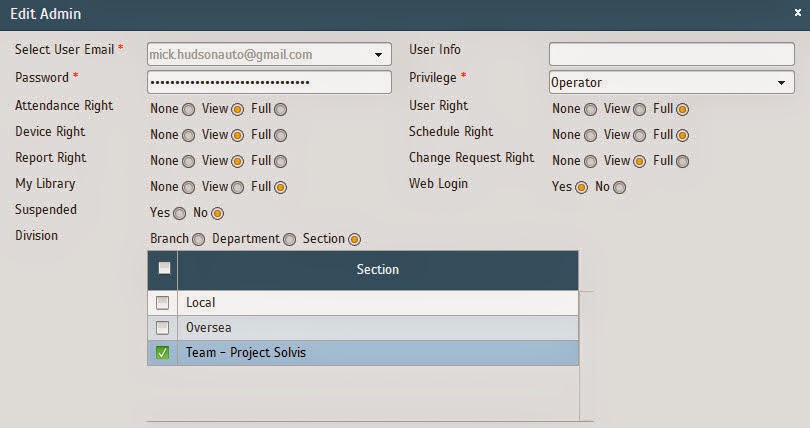Choose View for My Library
810x428 pixels.
(238, 187)
